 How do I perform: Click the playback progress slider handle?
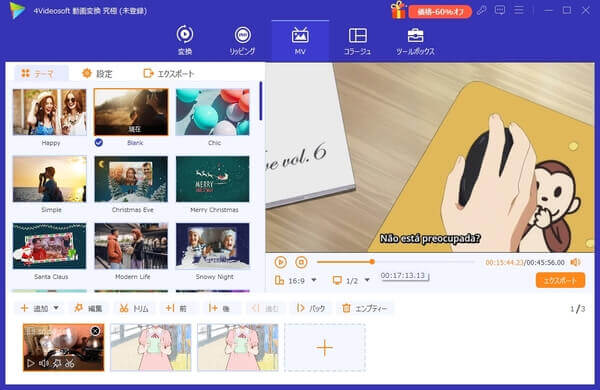pos(372,262)
